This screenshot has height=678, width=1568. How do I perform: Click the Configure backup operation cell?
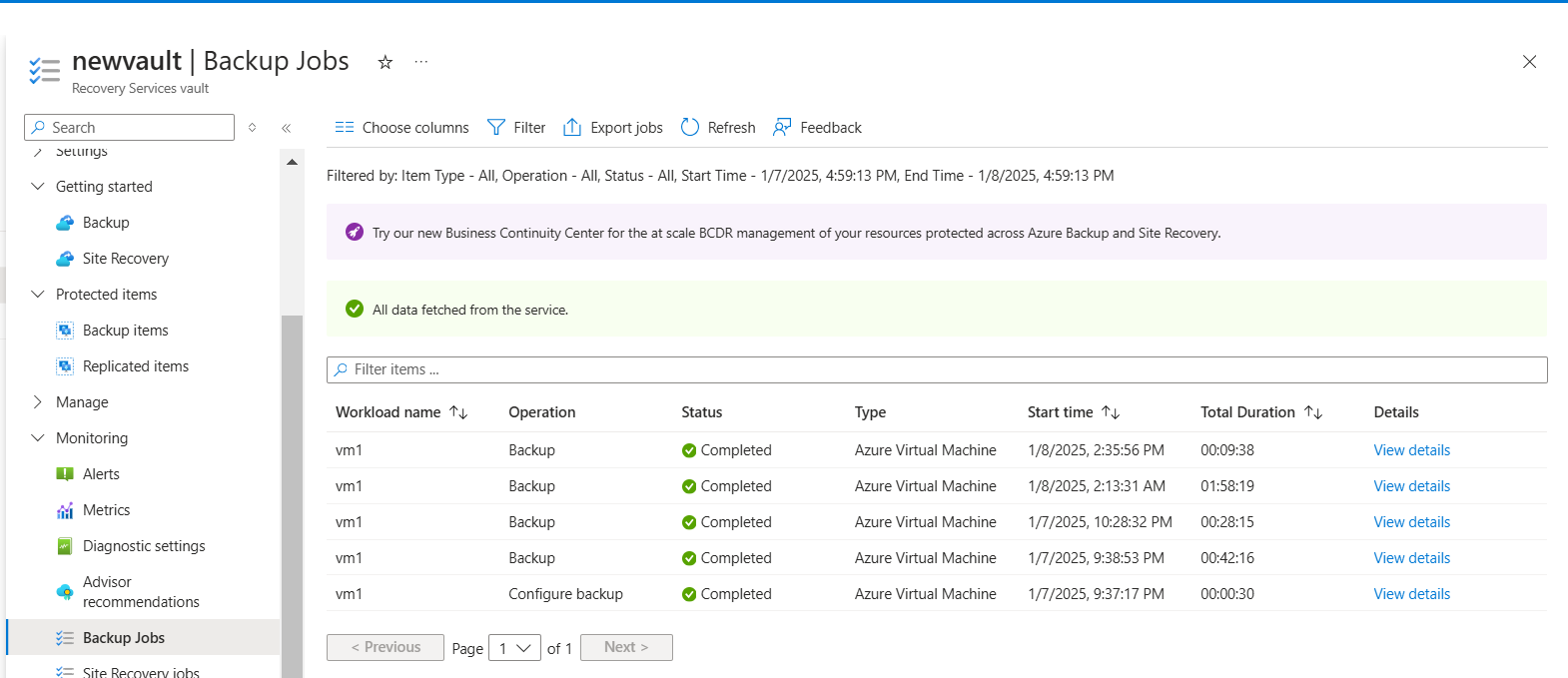tap(565, 594)
